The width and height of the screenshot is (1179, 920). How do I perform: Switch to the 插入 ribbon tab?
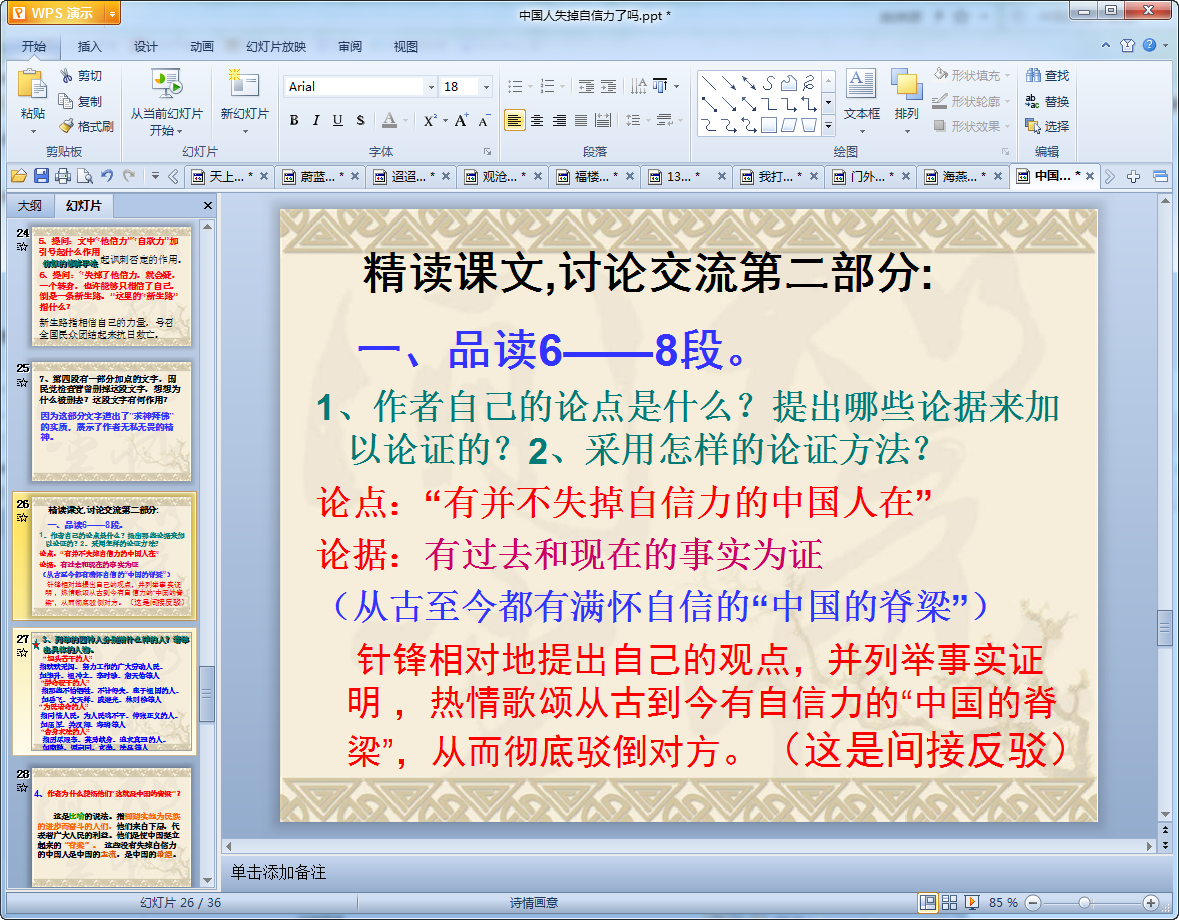pos(89,47)
